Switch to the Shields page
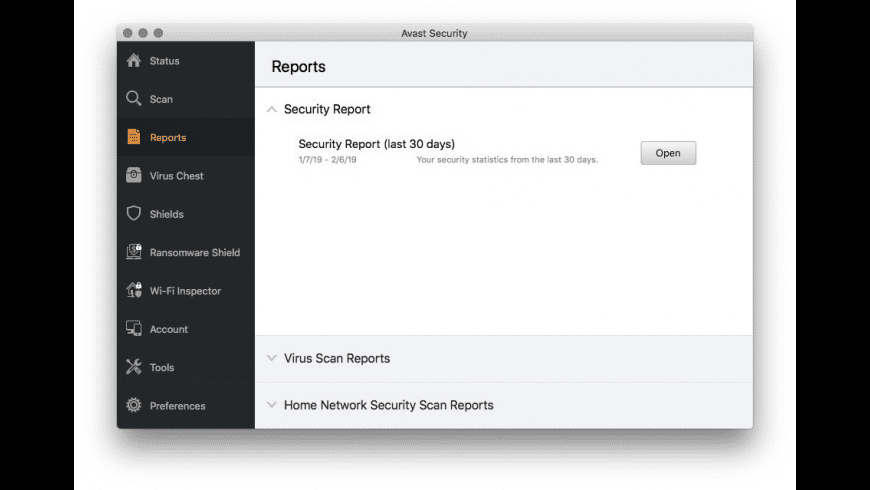 click(166, 214)
